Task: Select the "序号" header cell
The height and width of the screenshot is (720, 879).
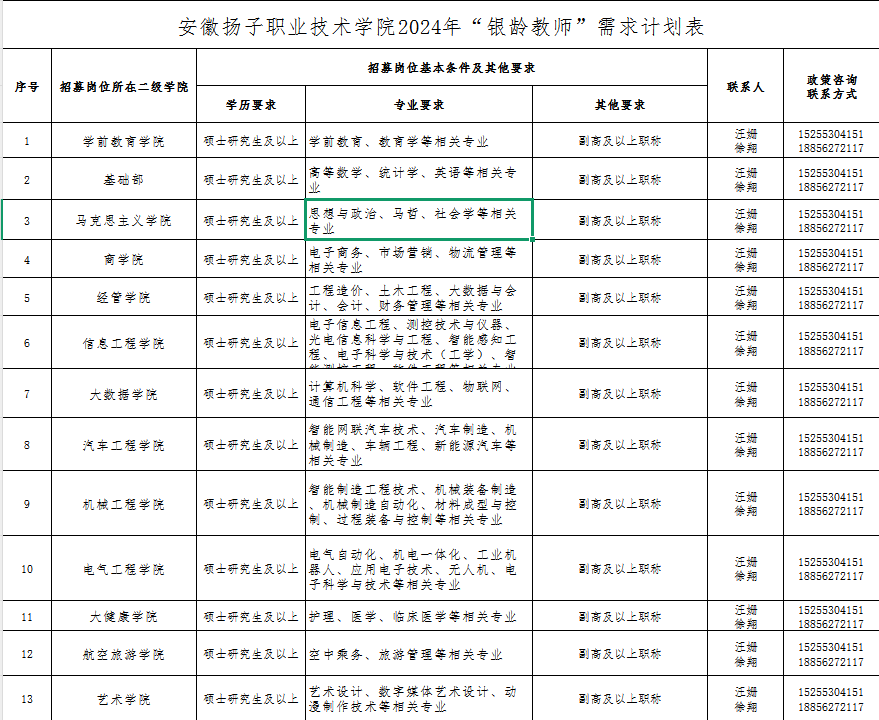Action: coord(27,86)
